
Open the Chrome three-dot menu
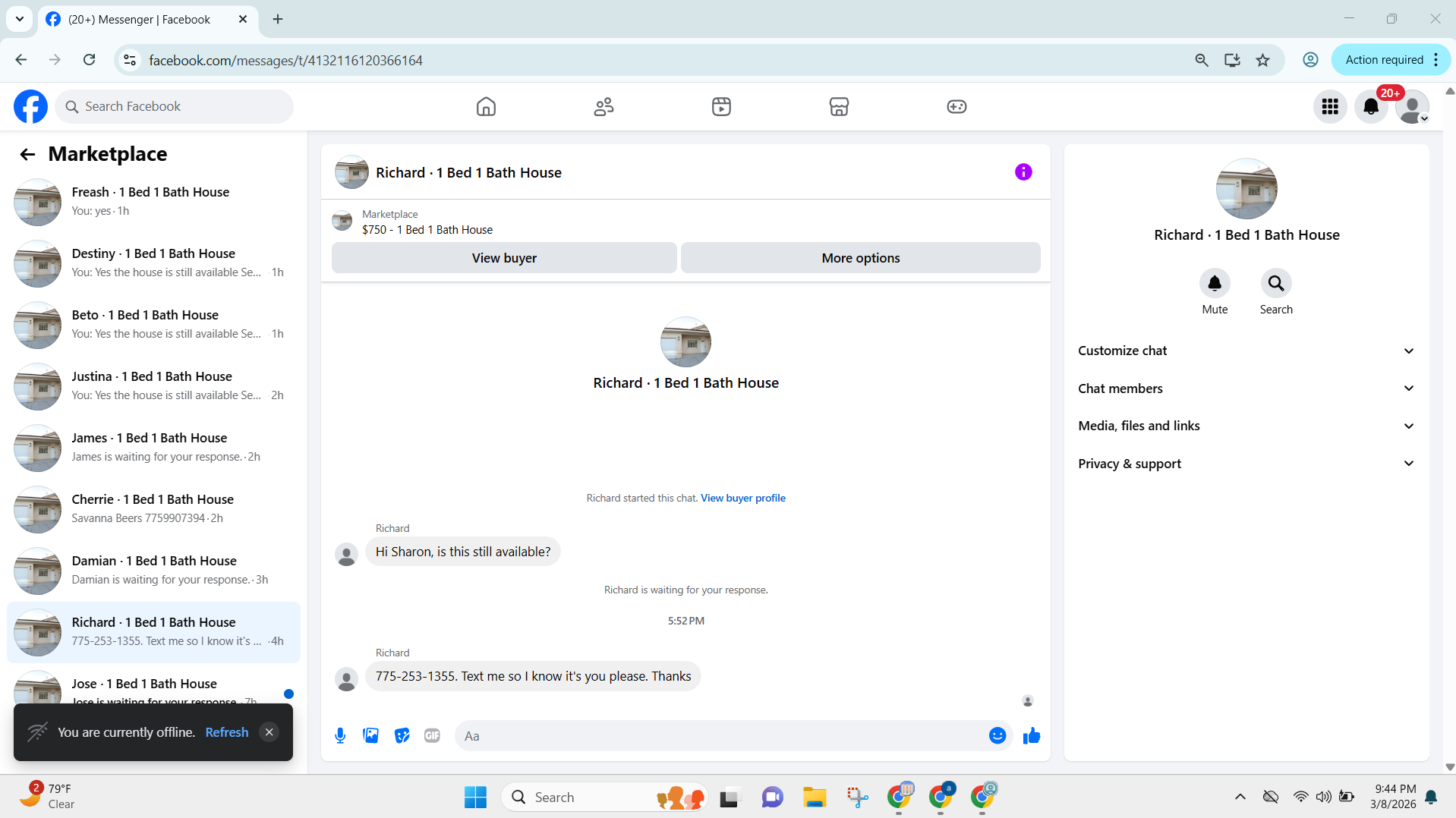pos(1436,60)
